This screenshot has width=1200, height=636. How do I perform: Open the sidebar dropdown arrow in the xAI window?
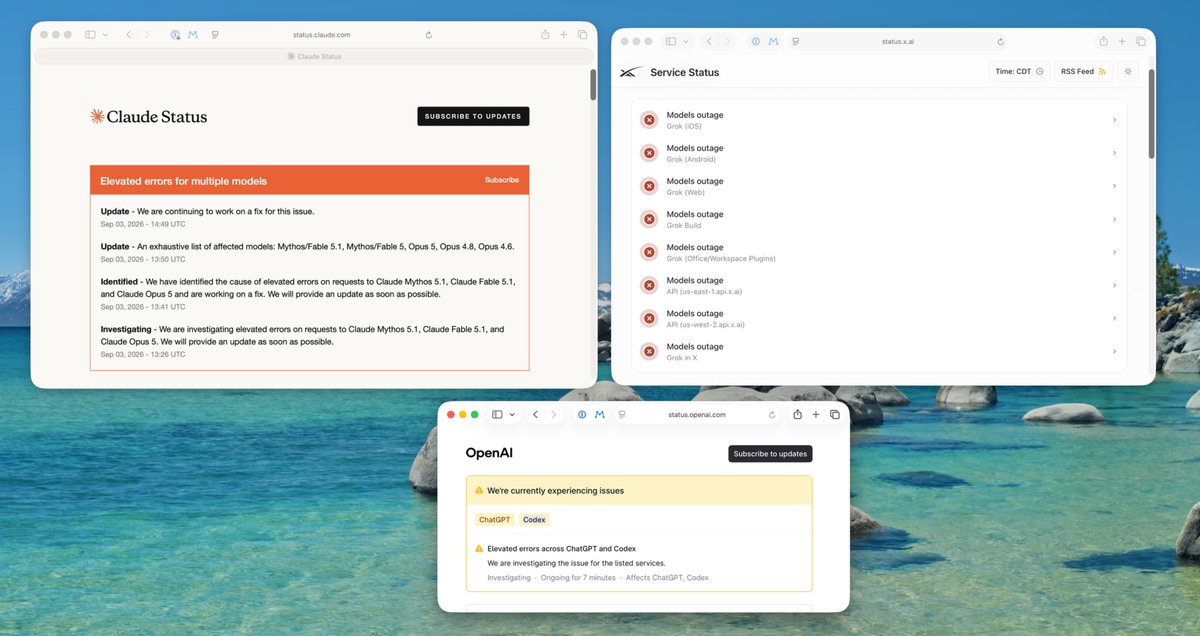coord(686,41)
